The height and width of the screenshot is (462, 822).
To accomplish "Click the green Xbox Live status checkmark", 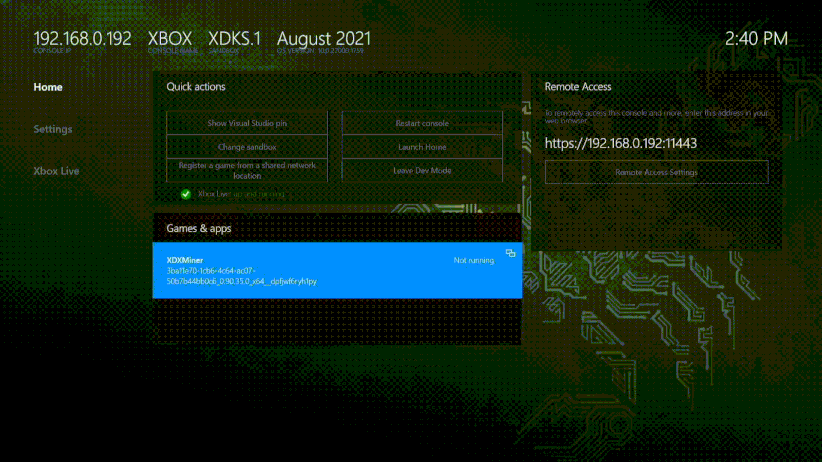I will pyautogui.click(x=186, y=194).
